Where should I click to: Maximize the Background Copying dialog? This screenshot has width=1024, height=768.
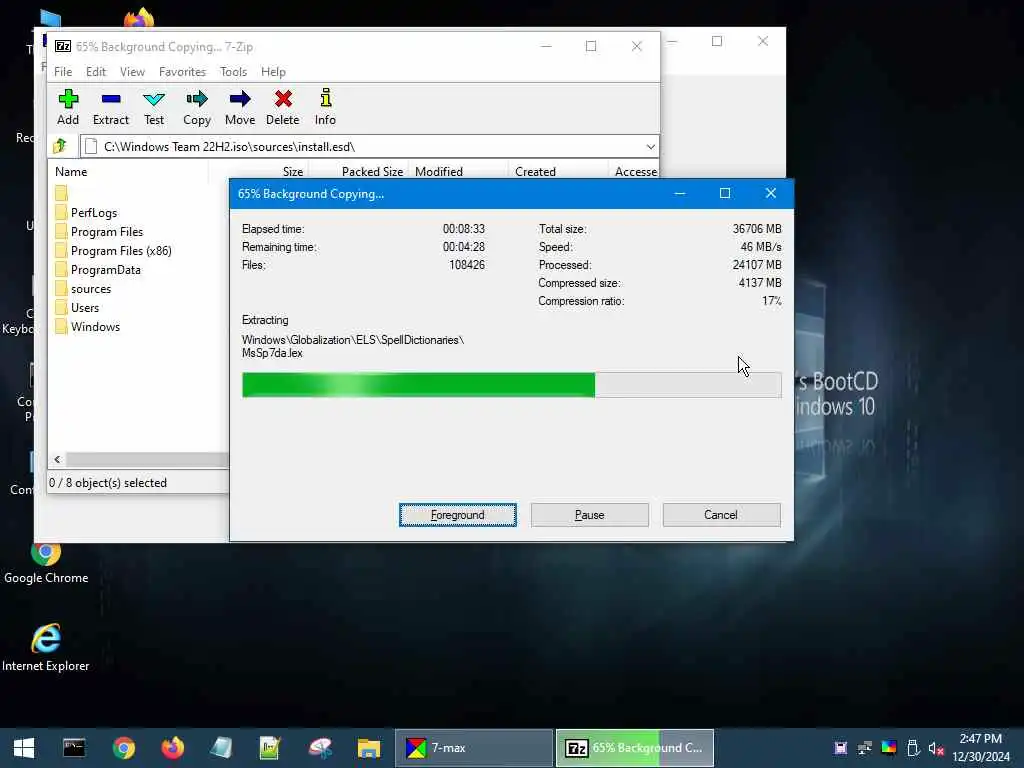coord(725,193)
